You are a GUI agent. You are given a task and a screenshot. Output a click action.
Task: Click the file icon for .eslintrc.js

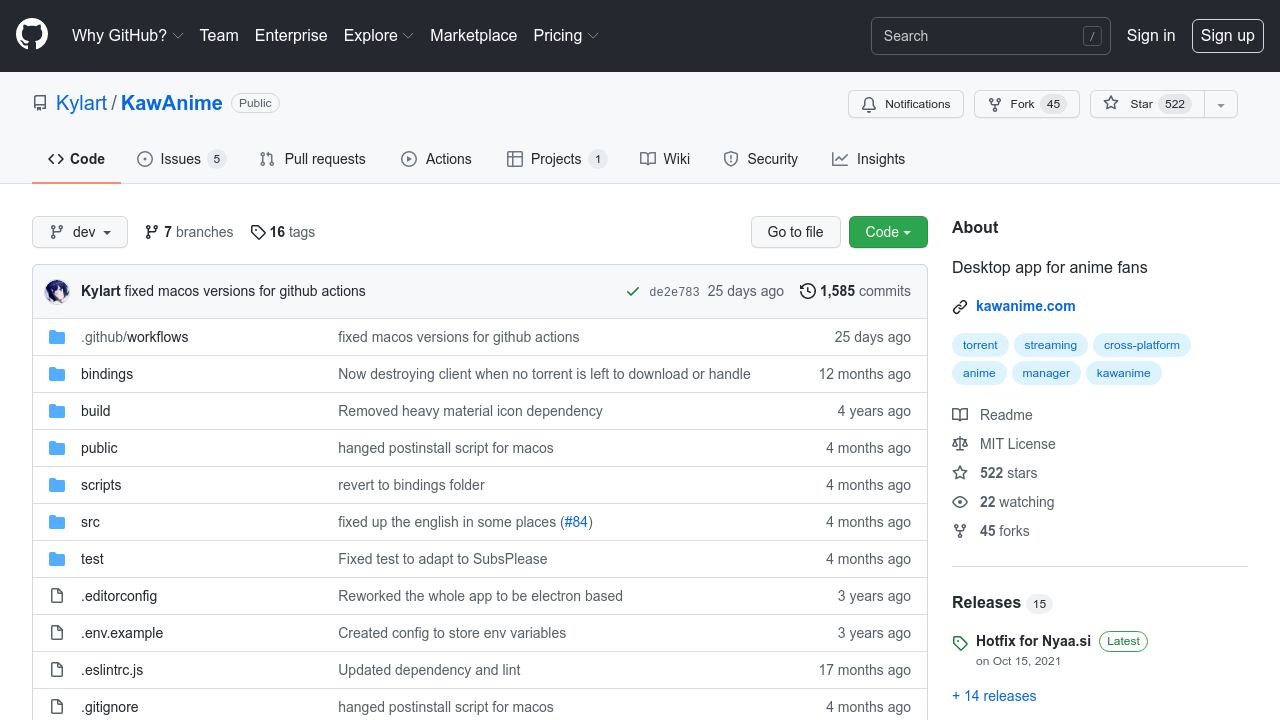[57, 670]
